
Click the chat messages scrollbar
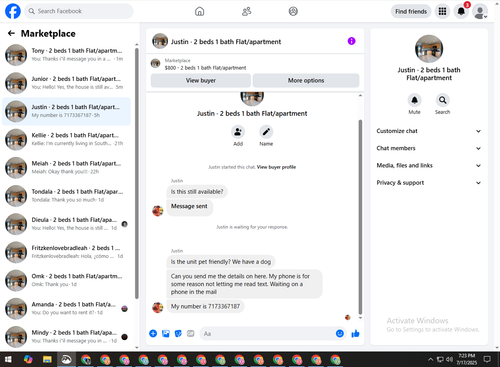click(x=360, y=217)
